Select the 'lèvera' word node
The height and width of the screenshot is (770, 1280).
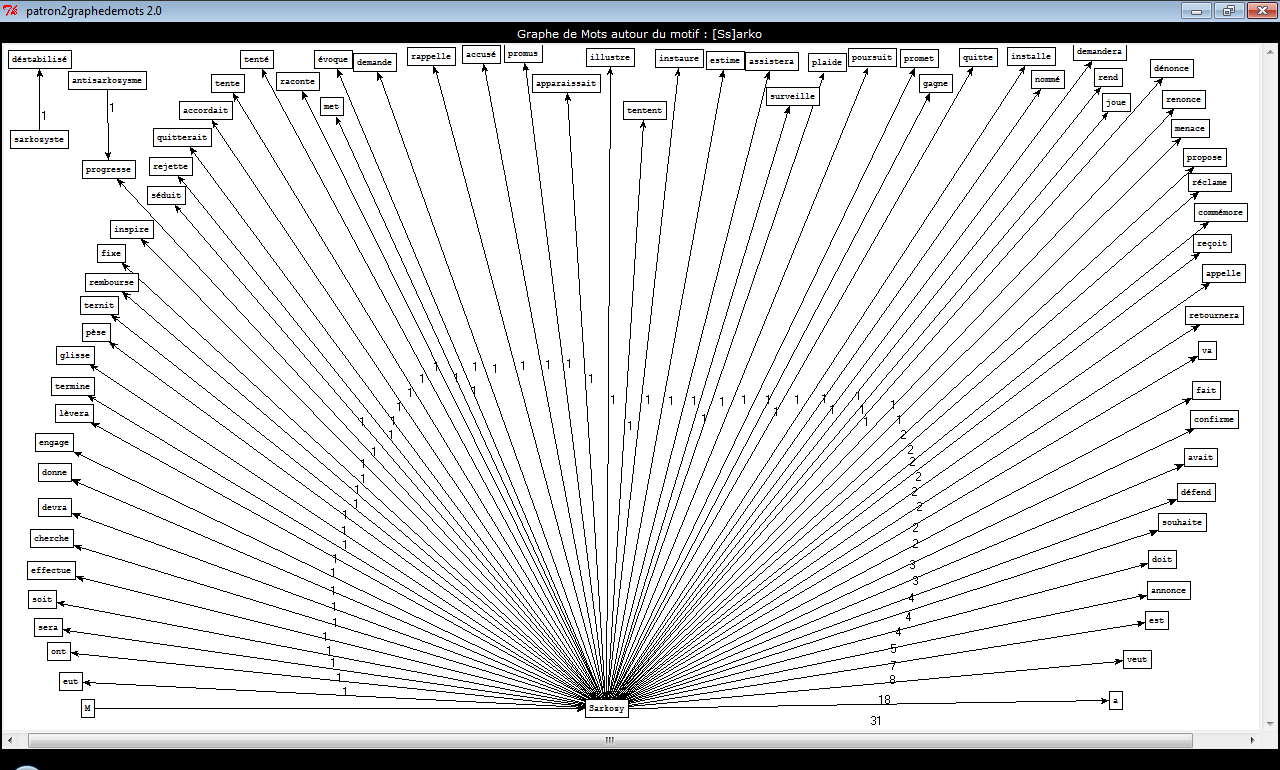tap(74, 412)
